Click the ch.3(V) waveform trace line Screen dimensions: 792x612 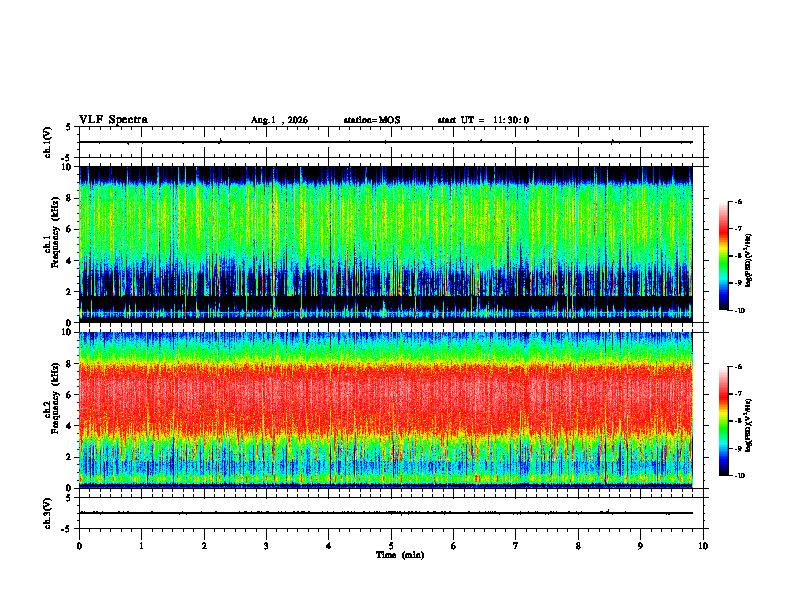point(385,513)
